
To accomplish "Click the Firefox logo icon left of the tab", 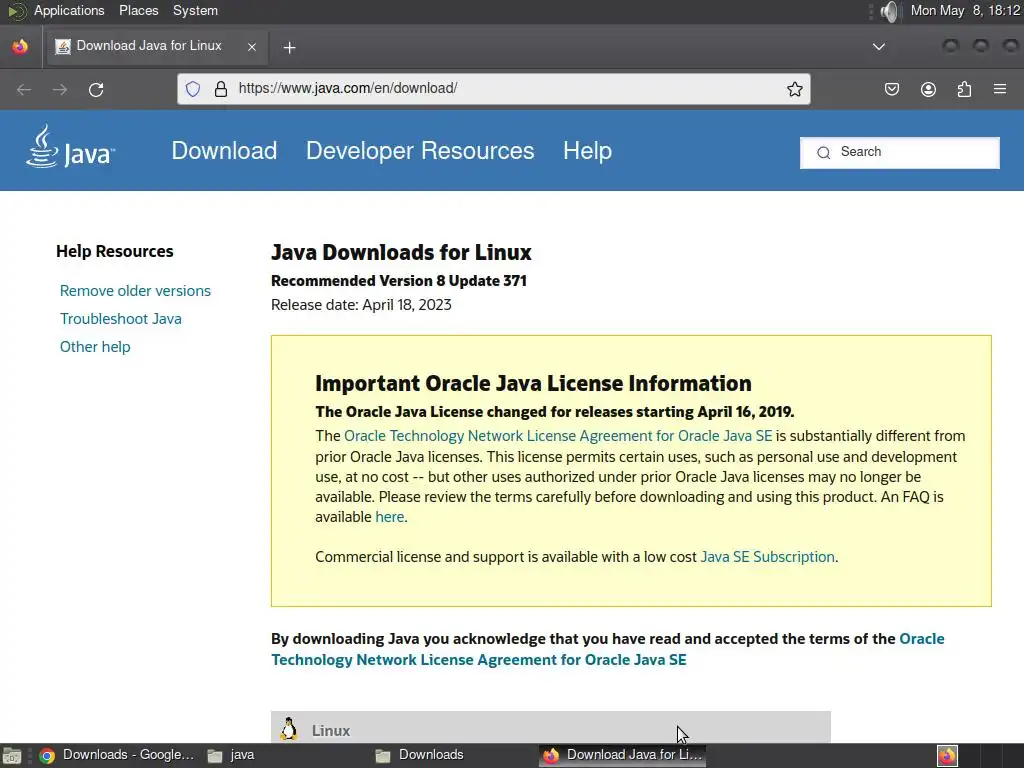I will 20,46.
